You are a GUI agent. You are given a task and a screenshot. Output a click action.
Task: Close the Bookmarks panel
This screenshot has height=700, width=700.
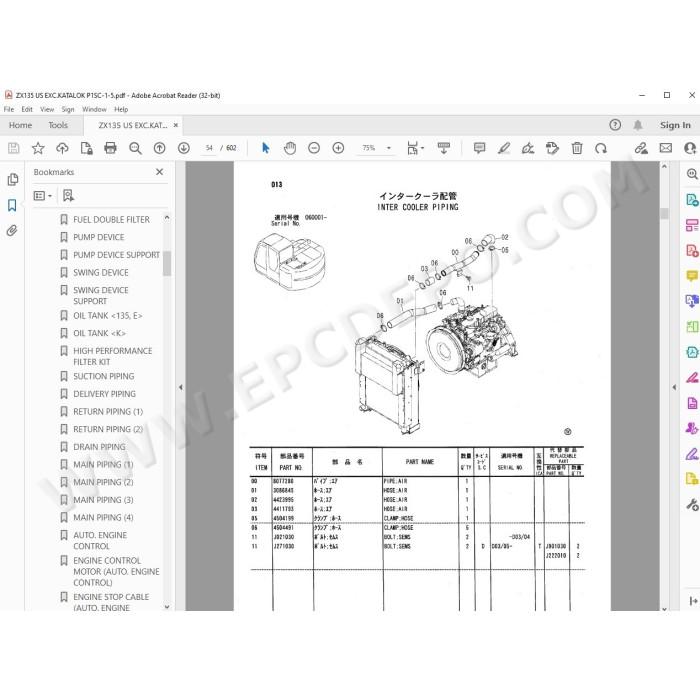point(159,172)
